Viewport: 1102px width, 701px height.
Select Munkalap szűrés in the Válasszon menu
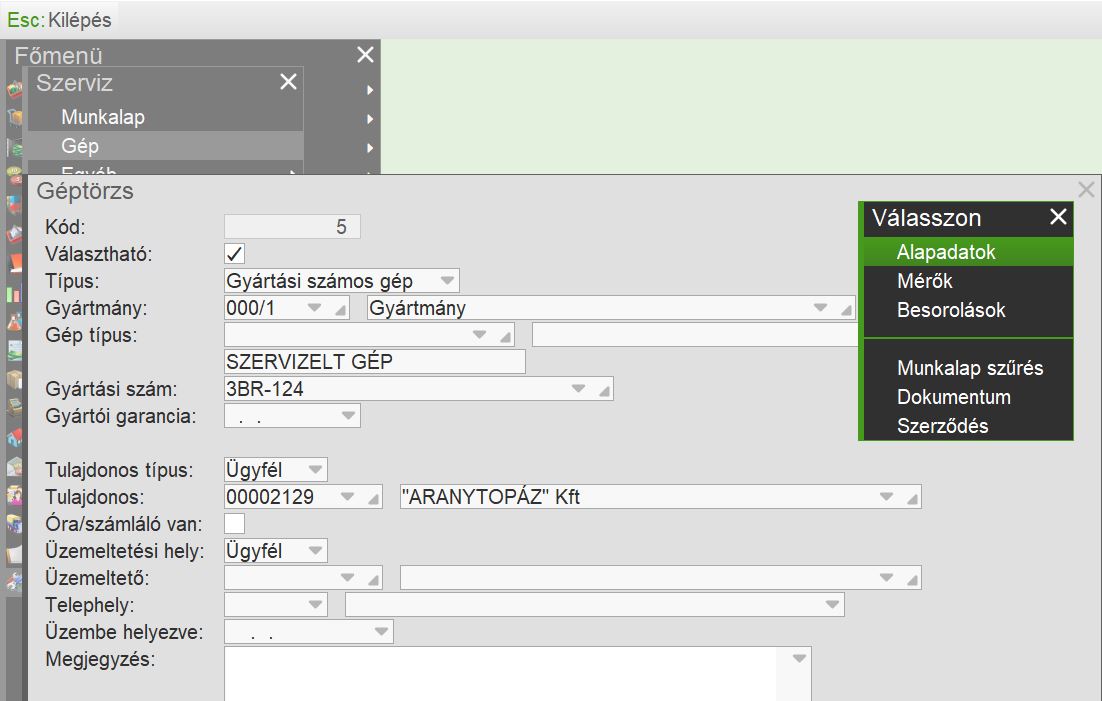pos(968,368)
